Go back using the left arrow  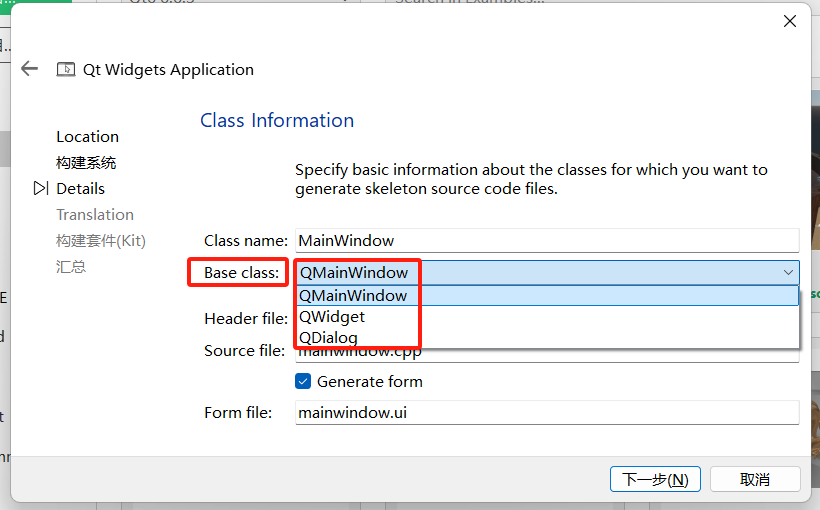(29, 69)
